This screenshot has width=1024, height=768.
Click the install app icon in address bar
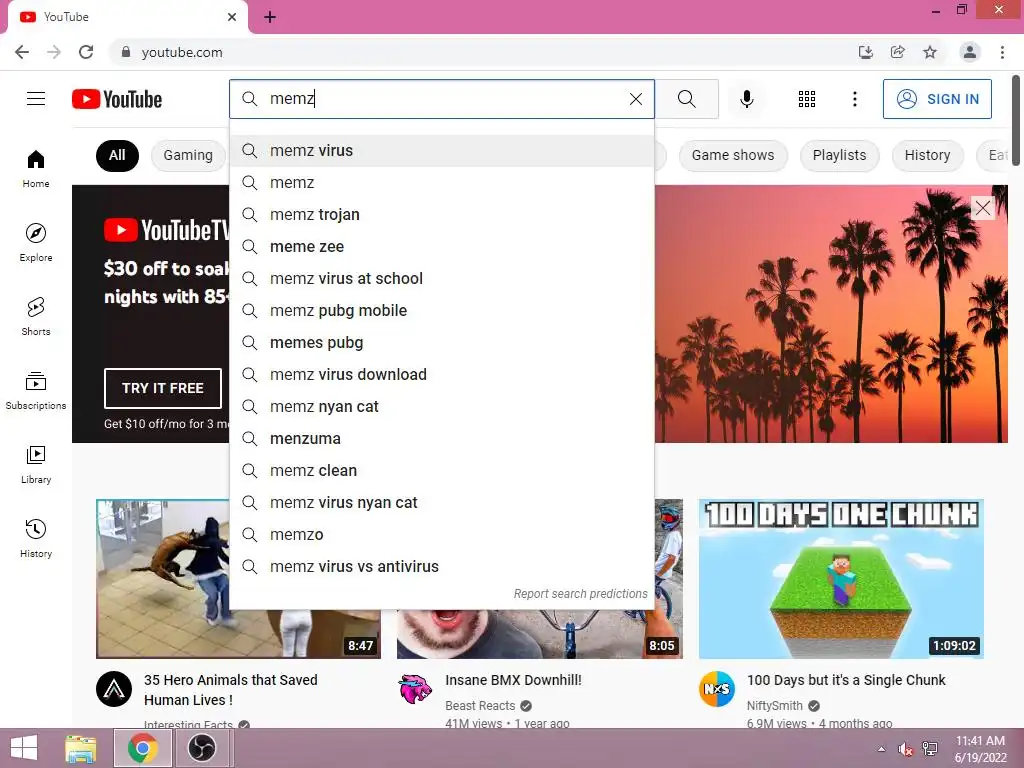(865, 52)
